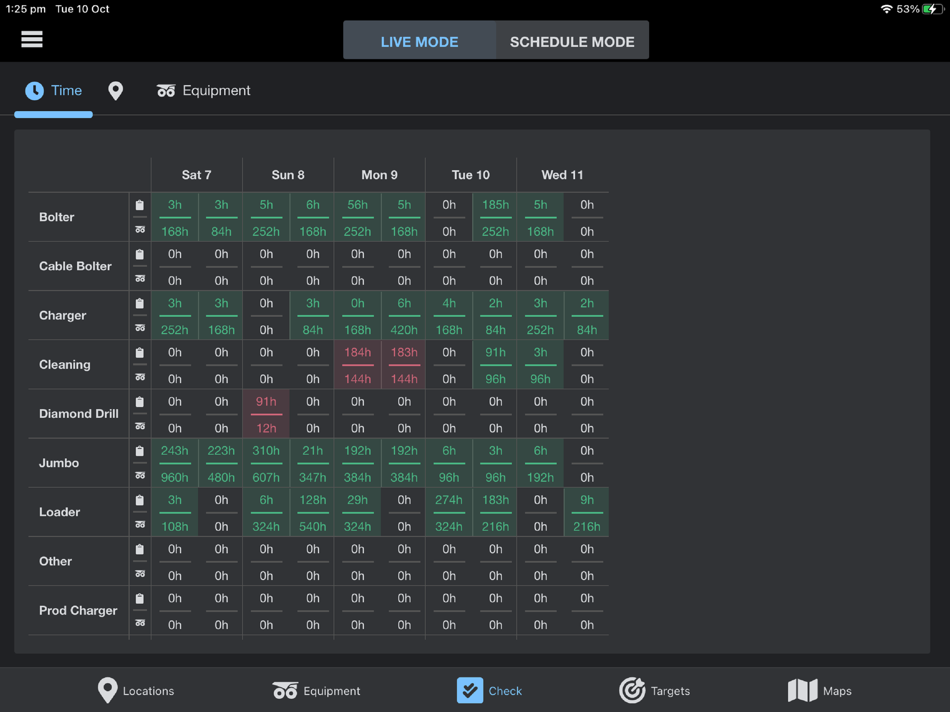Select the Sat 7 column header
This screenshot has height=712, width=950.
coord(196,175)
